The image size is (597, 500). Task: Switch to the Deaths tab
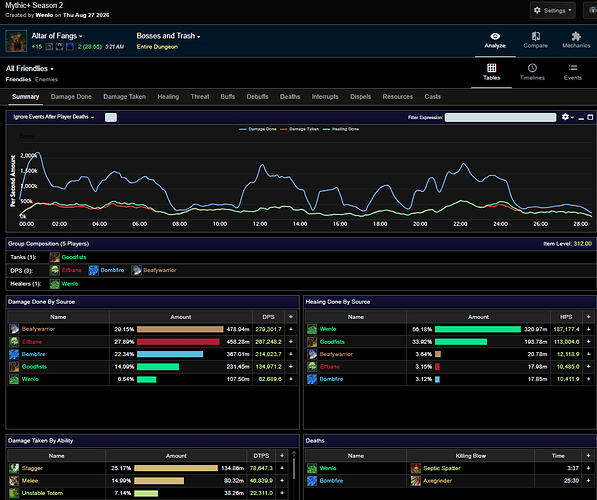coord(290,97)
